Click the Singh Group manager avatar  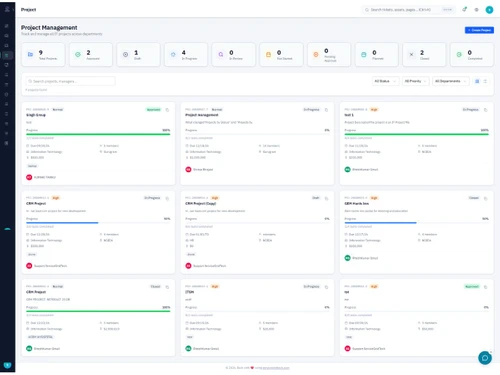tap(29, 177)
